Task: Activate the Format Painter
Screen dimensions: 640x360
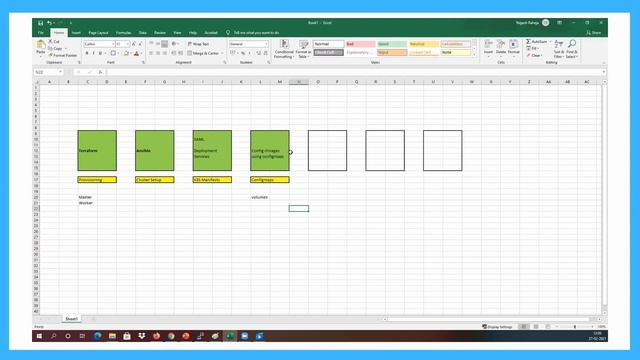Action: [62, 55]
